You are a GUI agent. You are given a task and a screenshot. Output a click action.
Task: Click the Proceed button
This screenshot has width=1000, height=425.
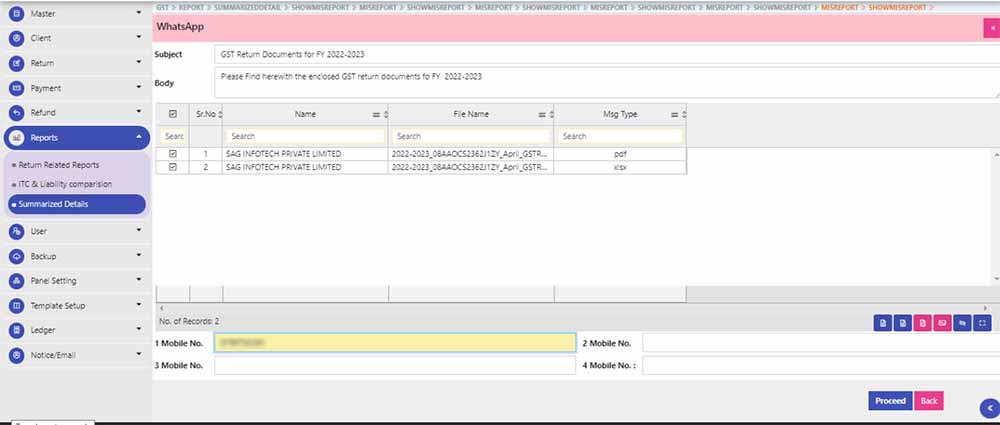click(889, 401)
